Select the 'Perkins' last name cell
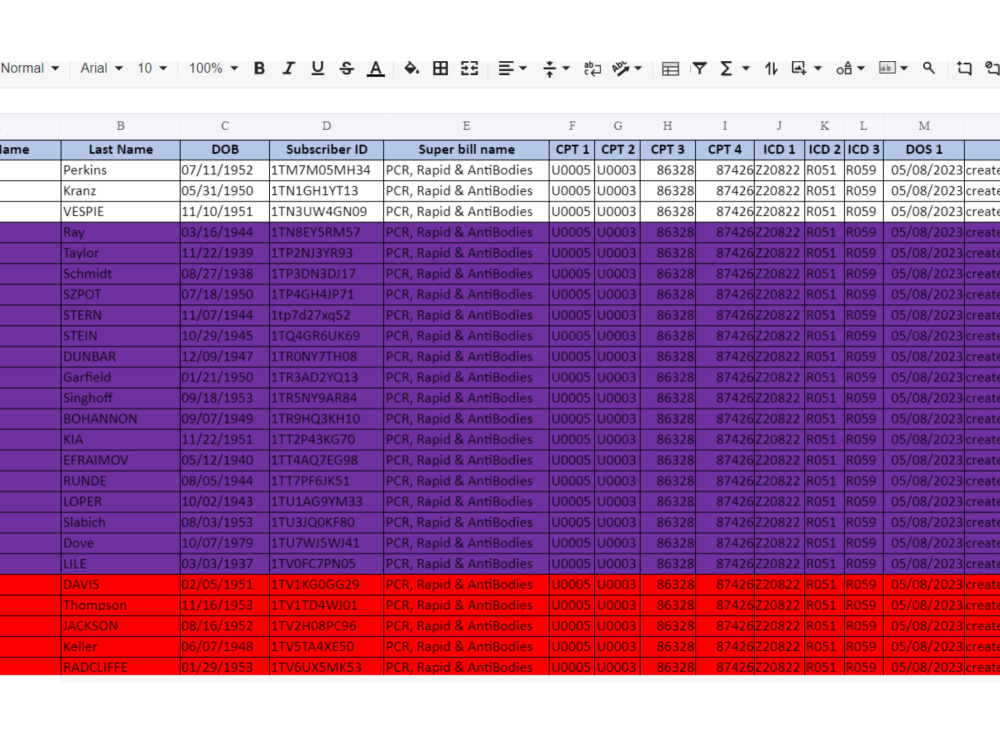 pos(121,170)
